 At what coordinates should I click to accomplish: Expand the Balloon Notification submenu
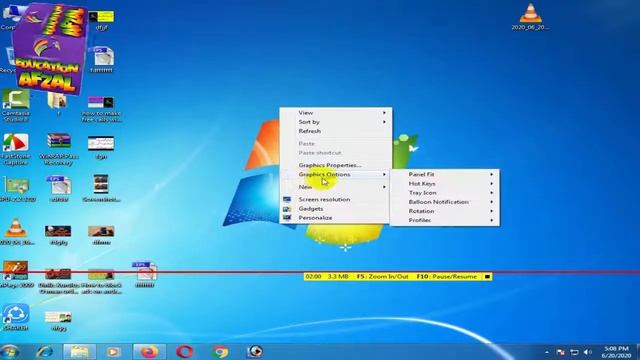pyautogui.click(x=444, y=202)
